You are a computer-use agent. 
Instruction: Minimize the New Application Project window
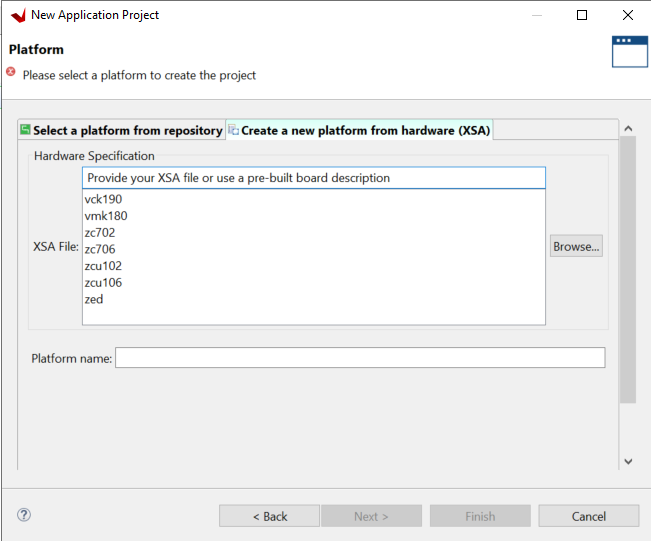537,15
